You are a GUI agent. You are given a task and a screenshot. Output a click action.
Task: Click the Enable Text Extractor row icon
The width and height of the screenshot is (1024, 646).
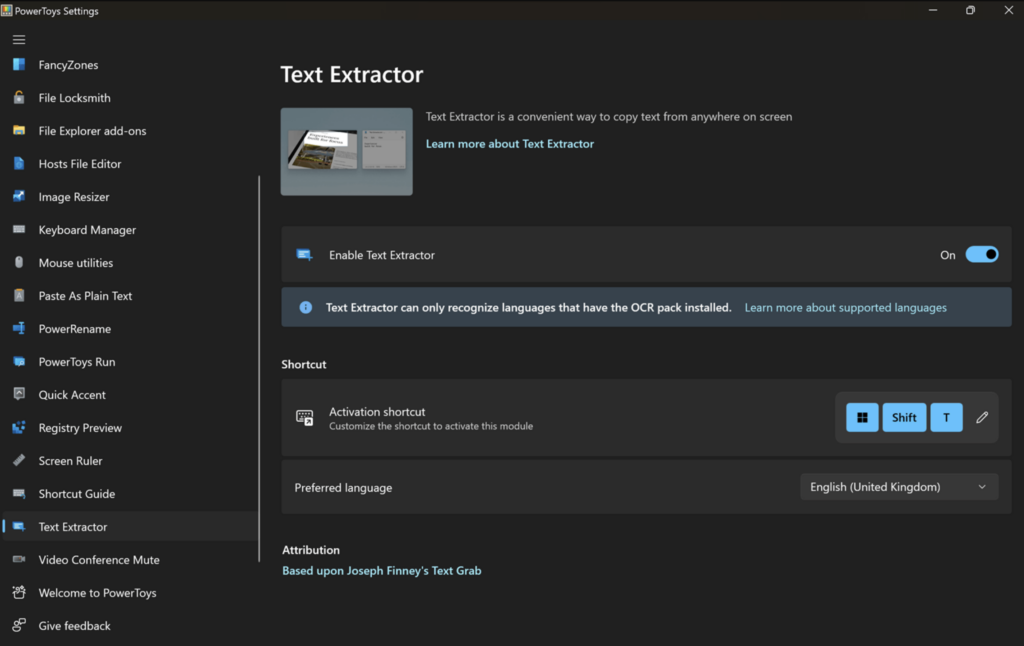(x=304, y=255)
